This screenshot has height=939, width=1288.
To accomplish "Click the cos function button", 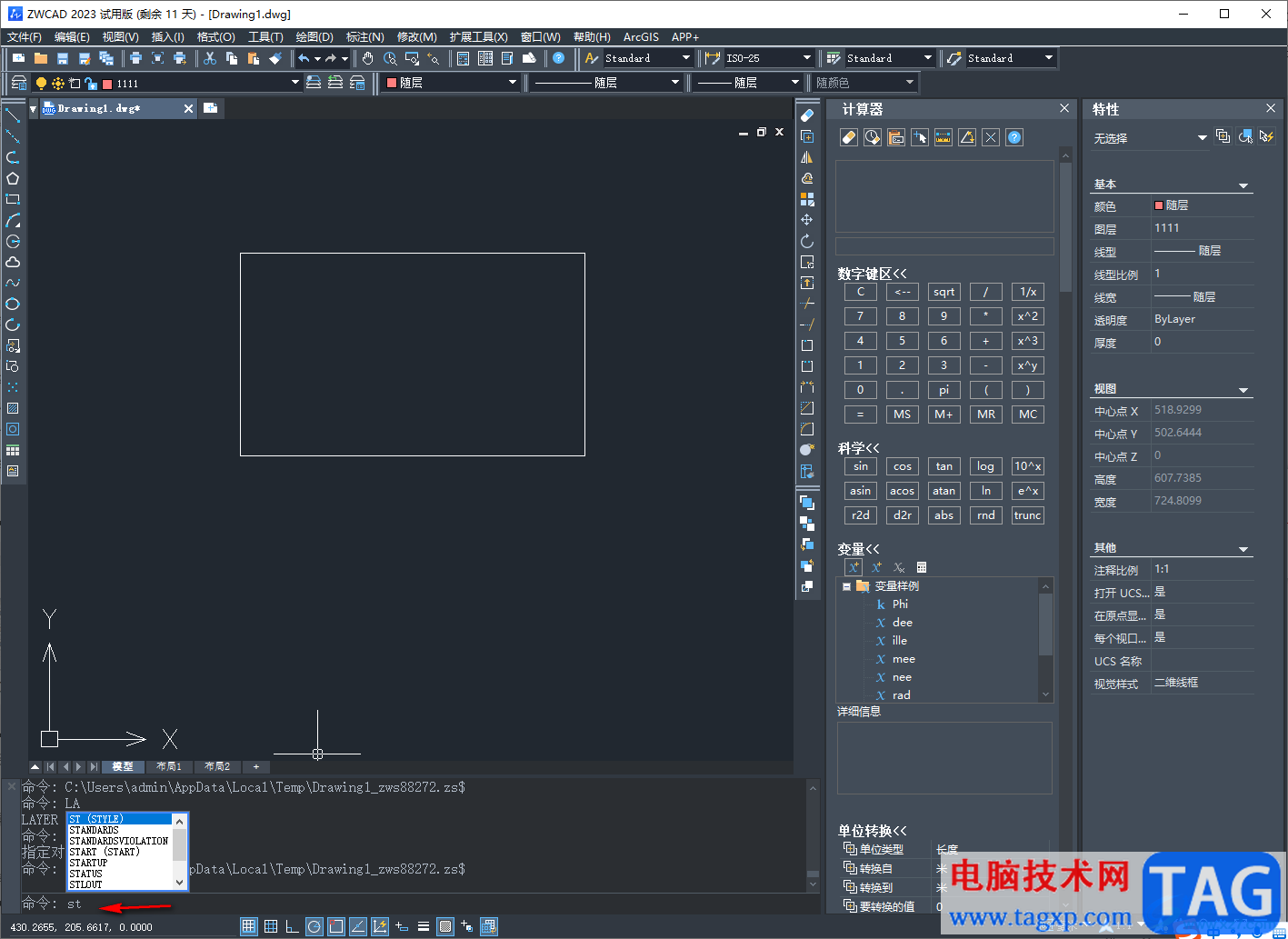I will (903, 466).
